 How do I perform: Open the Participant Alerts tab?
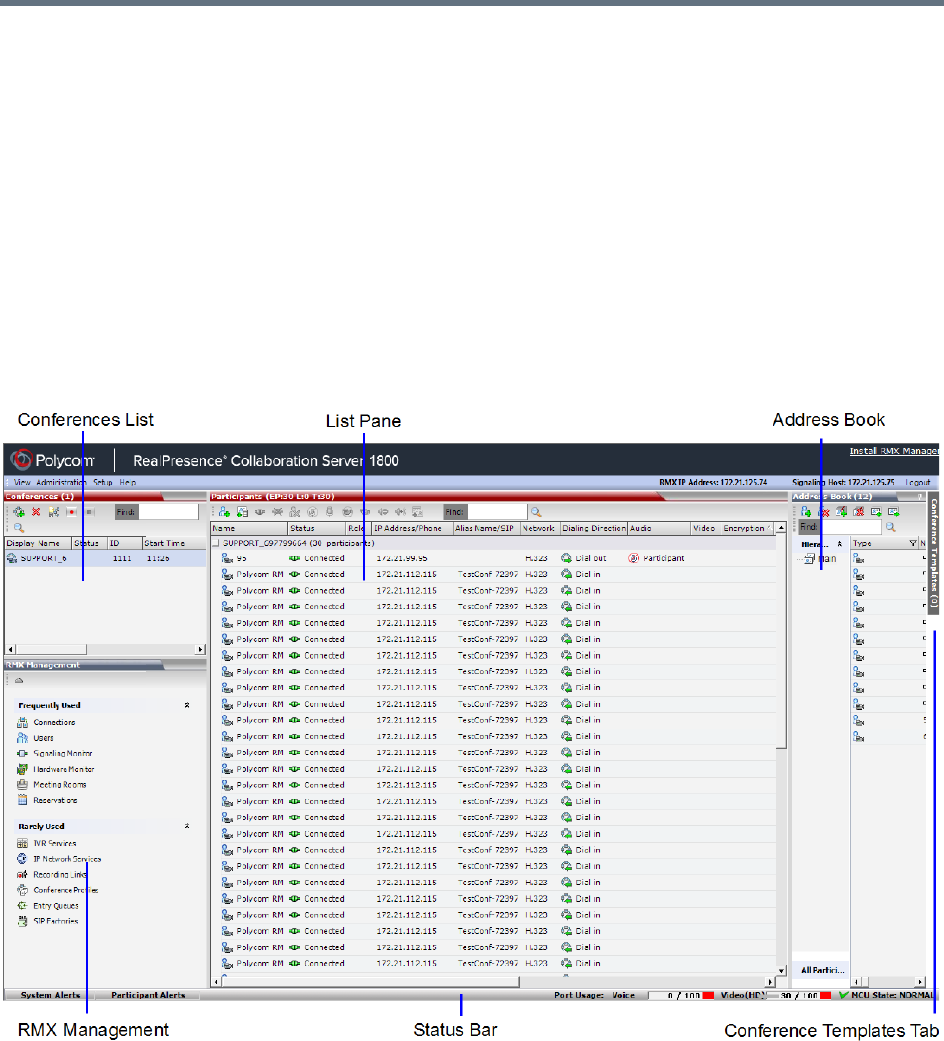pyautogui.click(x=148, y=995)
